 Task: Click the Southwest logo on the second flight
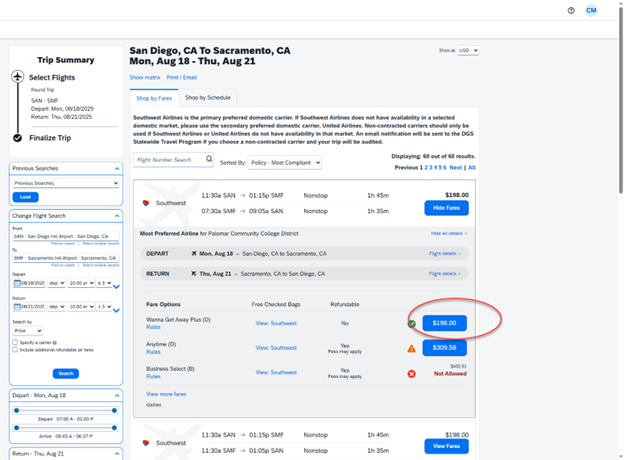pos(146,443)
